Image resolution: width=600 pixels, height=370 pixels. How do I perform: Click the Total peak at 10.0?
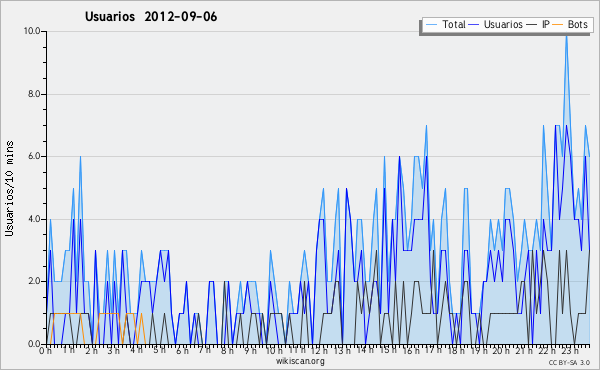(566, 34)
